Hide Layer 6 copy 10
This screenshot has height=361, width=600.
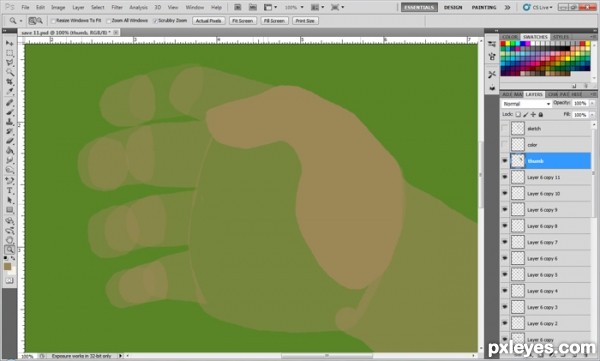(505, 193)
